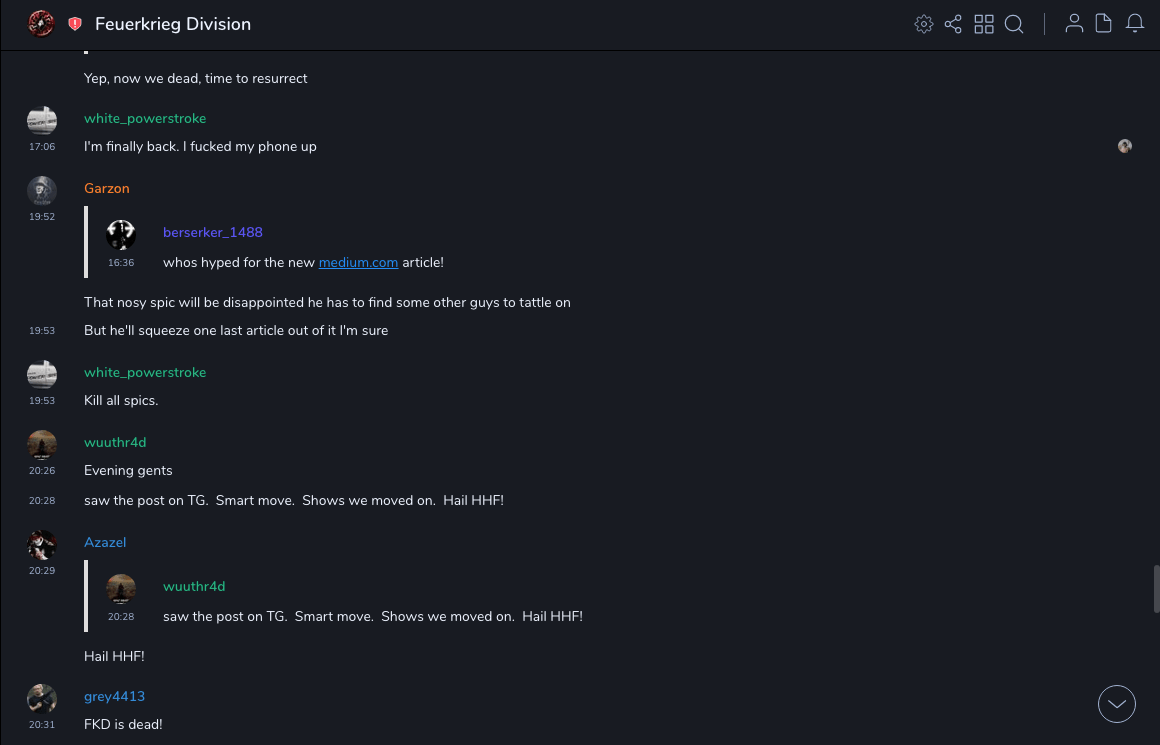1160x745 pixels.
Task: Open the grid view icon in the header
Action: pos(984,24)
